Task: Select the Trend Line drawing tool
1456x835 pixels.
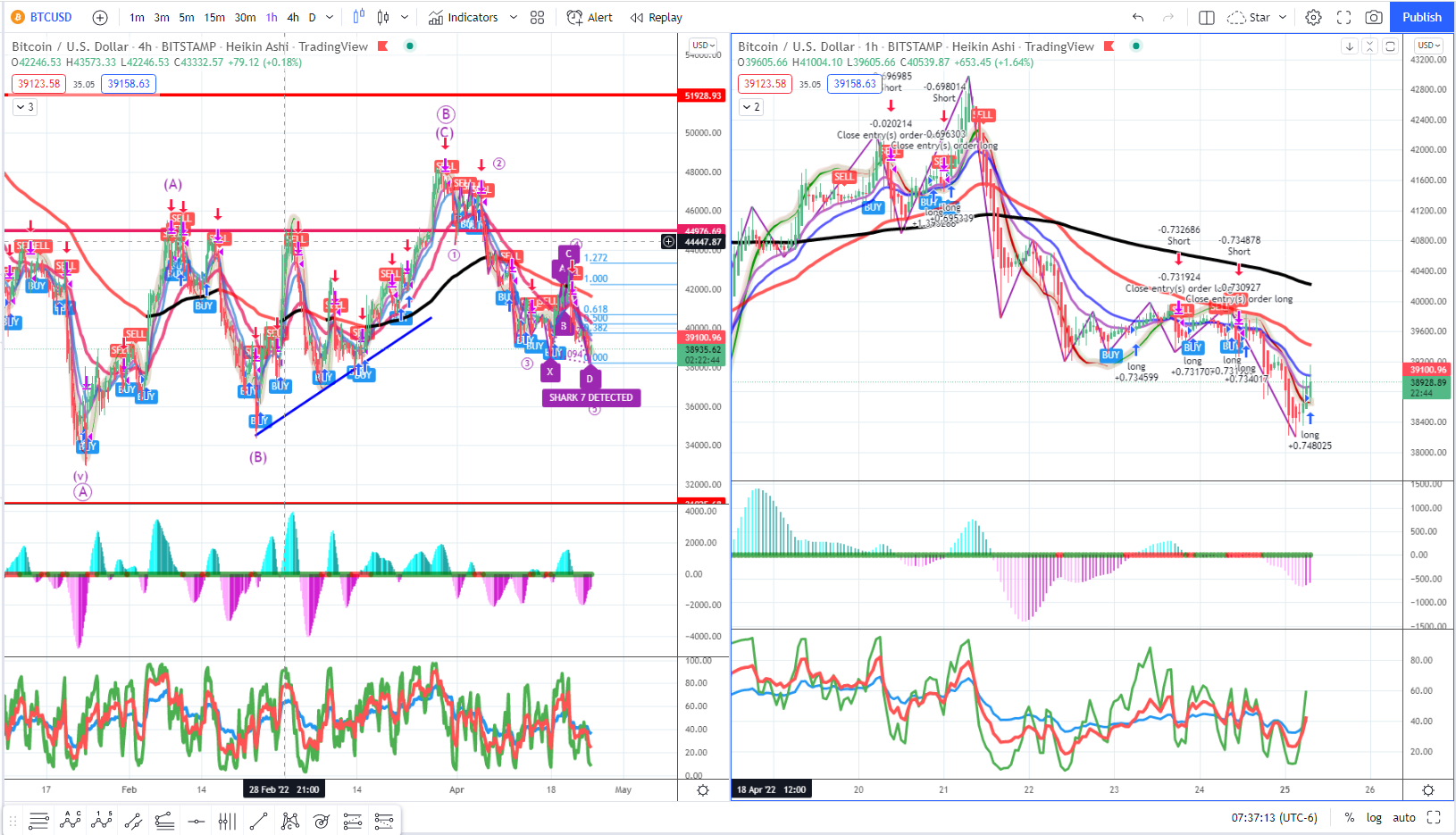Action: (x=259, y=821)
